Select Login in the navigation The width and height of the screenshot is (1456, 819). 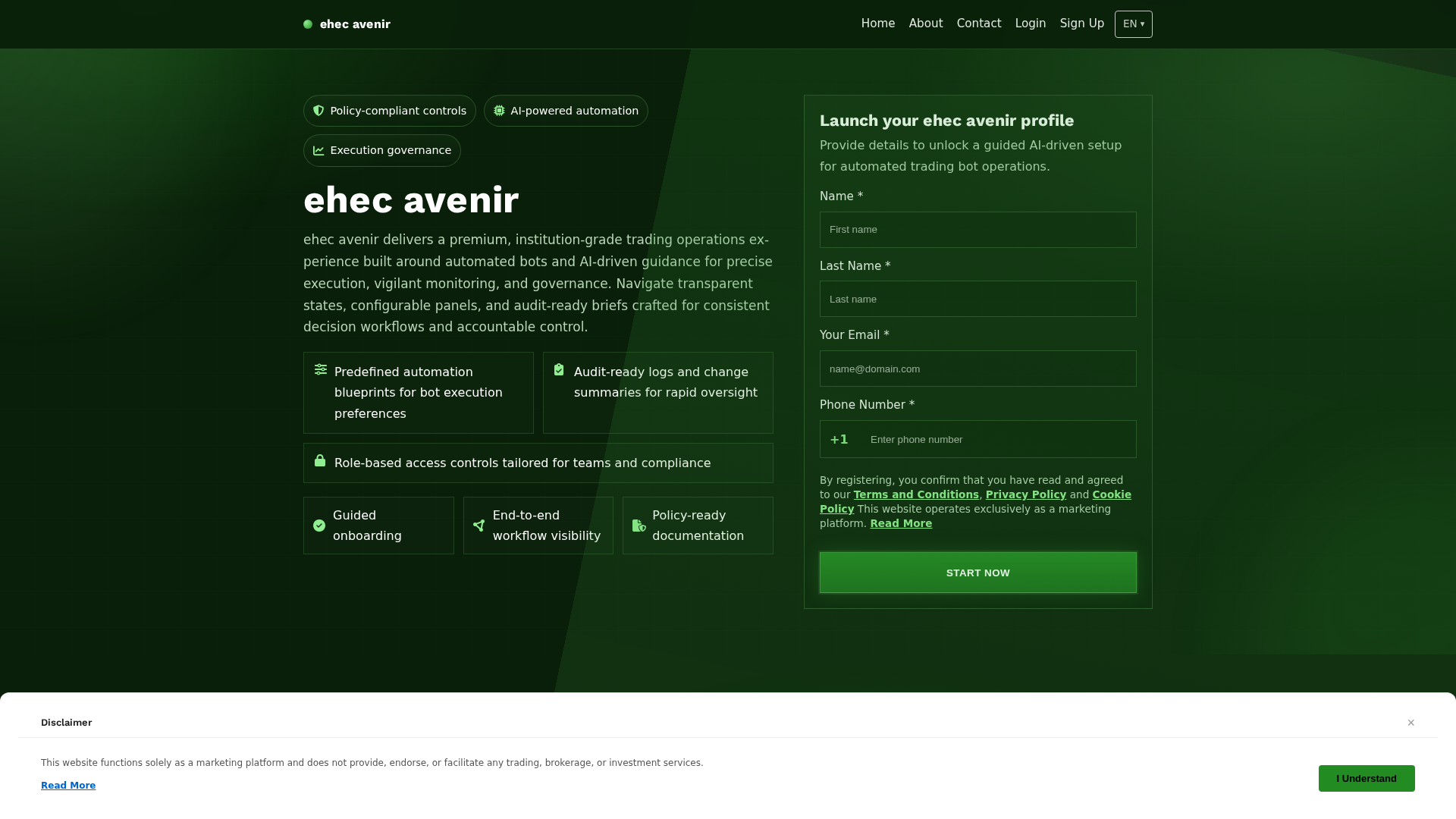(x=1031, y=24)
